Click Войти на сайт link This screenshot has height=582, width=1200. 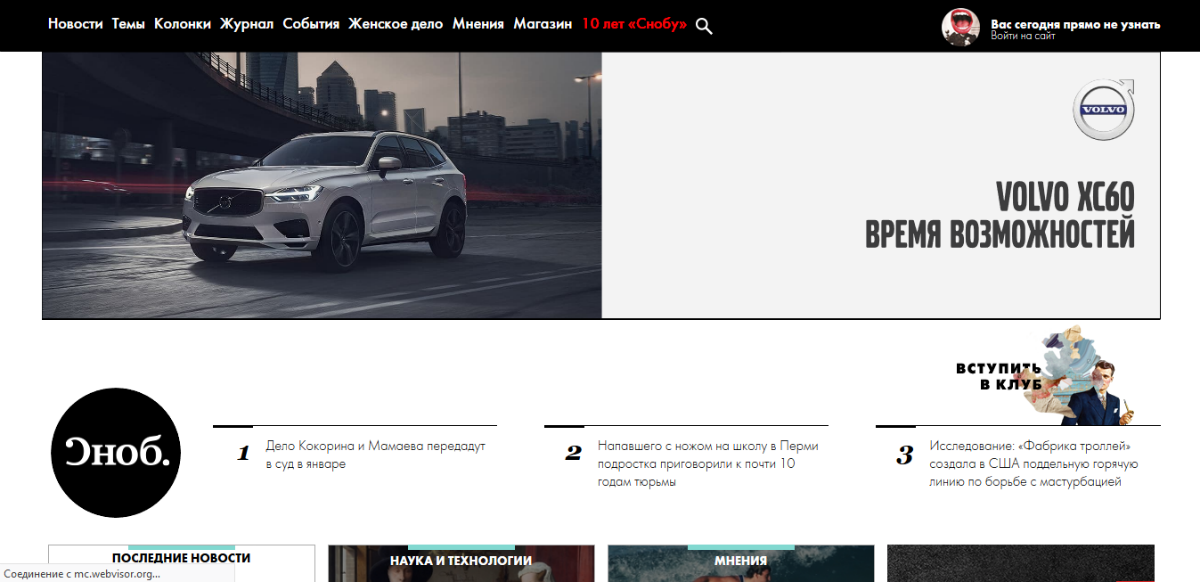tap(1023, 36)
